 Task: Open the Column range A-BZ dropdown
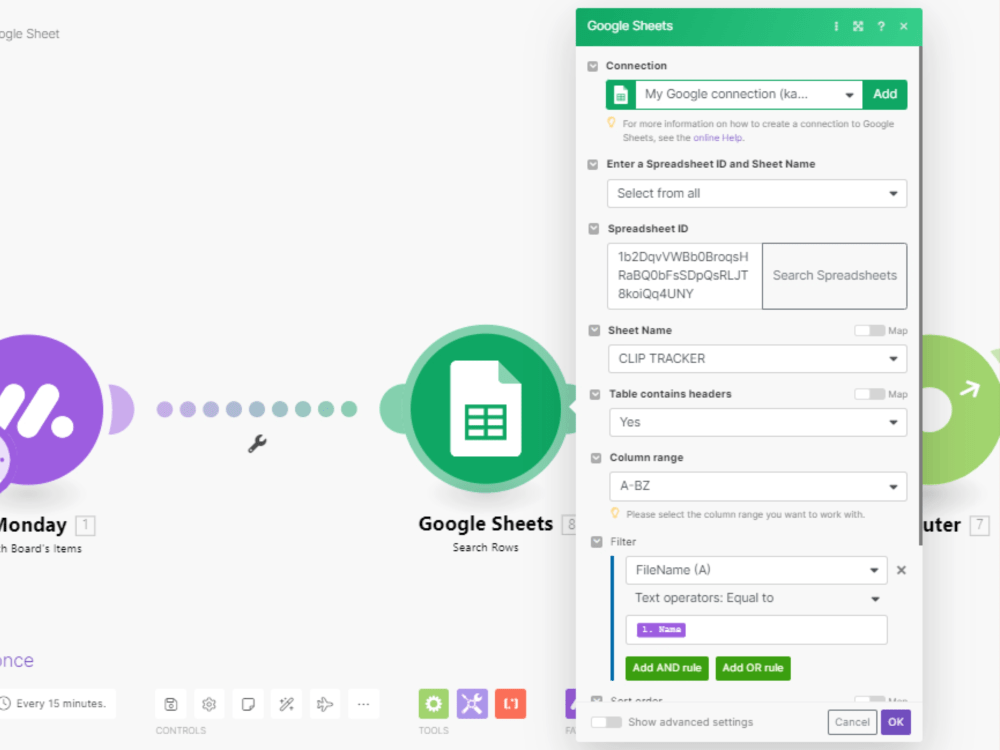point(895,486)
